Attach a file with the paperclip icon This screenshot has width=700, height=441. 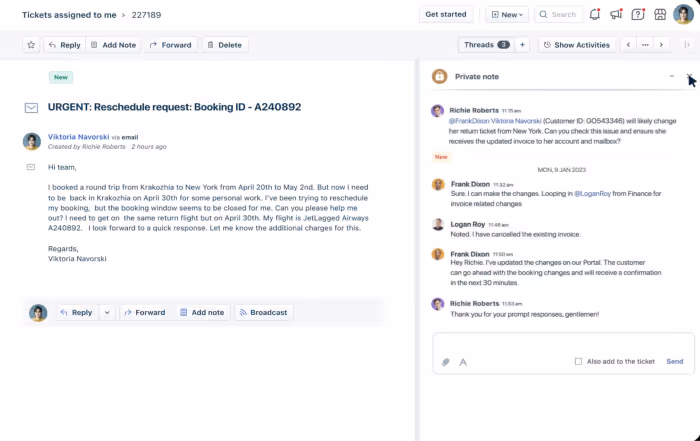pos(446,362)
